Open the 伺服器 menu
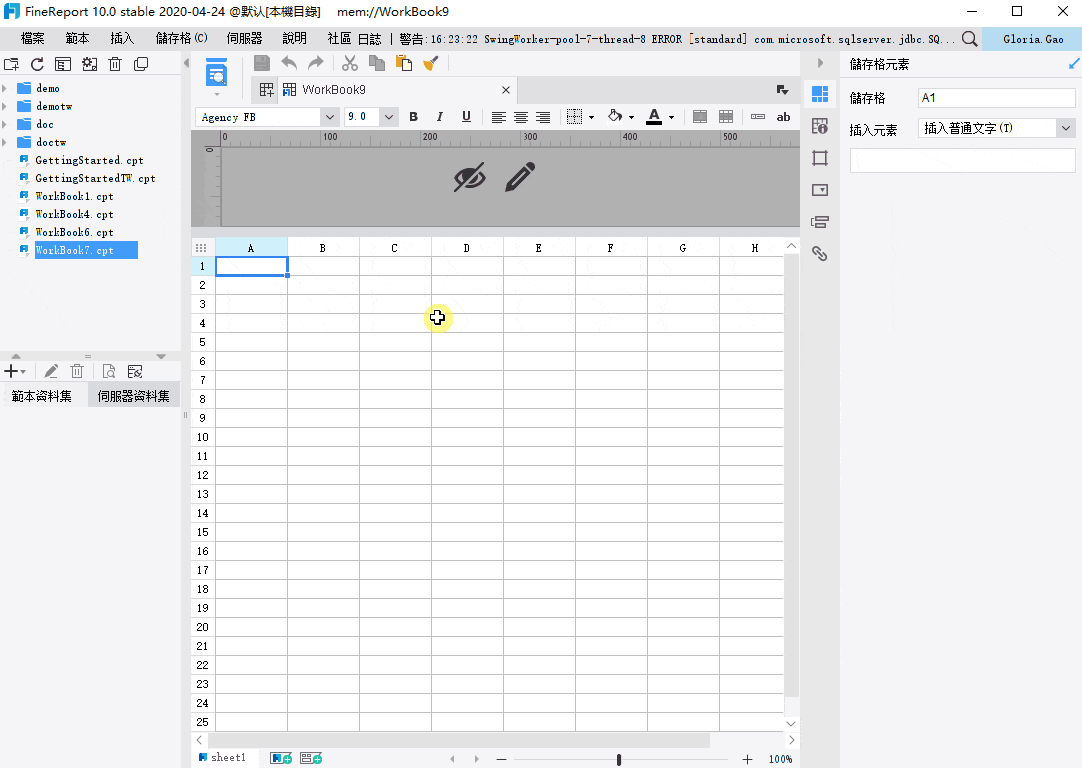The height and width of the screenshot is (768, 1082). pos(244,39)
